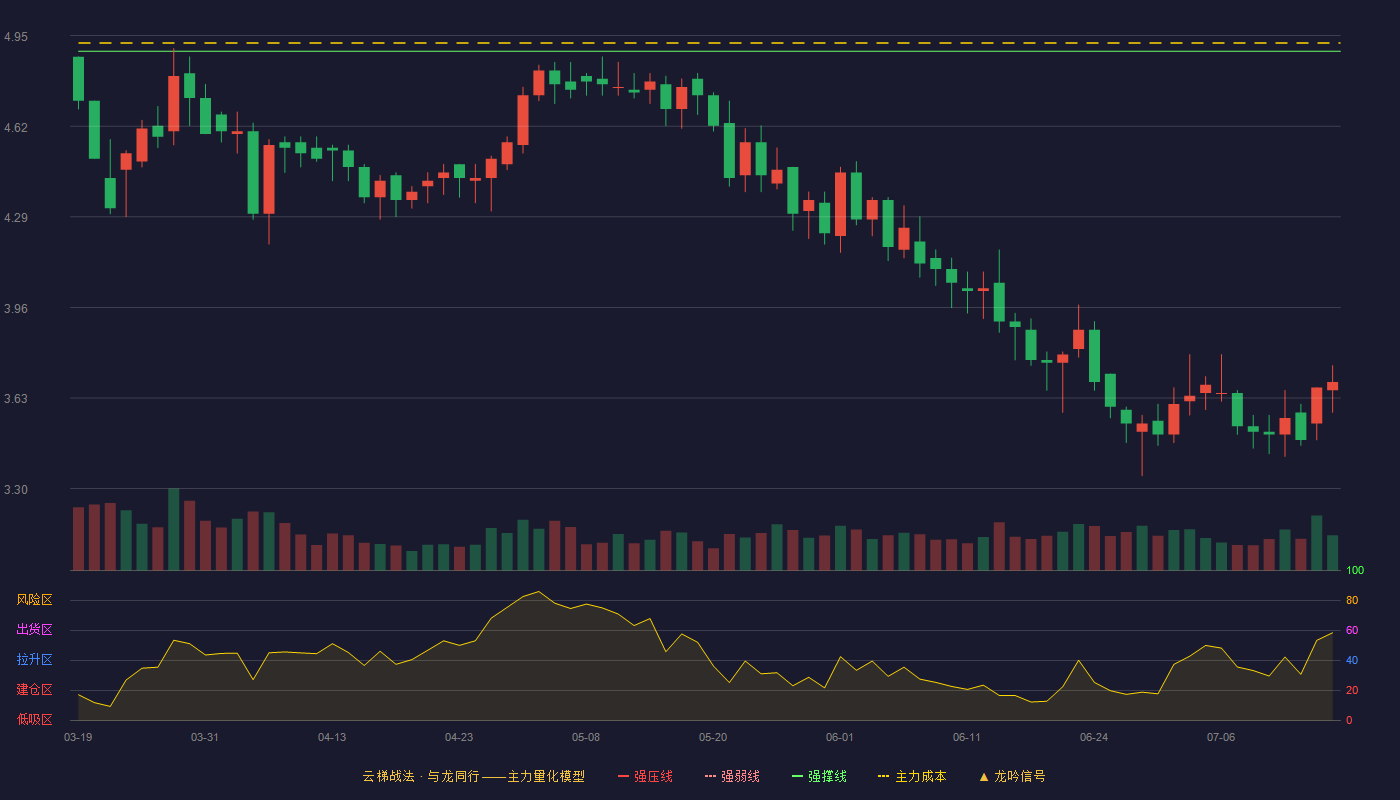Click the 4.29 price axis label
The image size is (1400, 800).
click(x=16, y=218)
